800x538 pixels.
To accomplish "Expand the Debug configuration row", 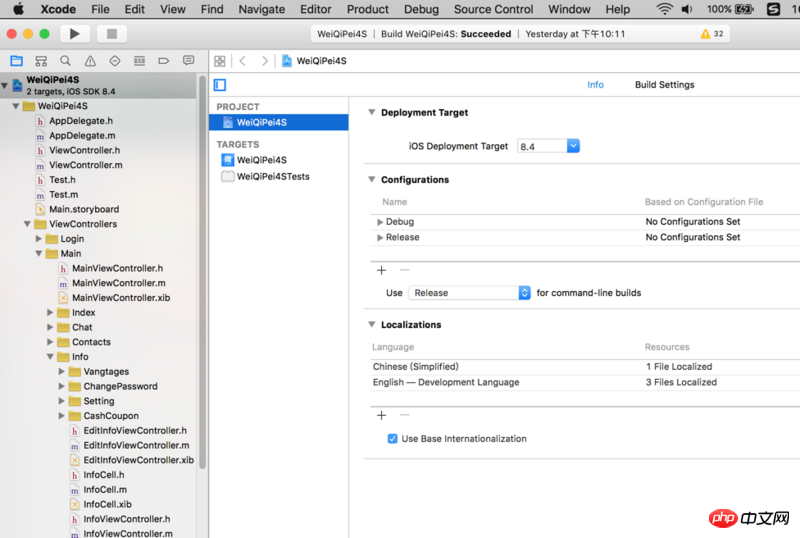I will (x=380, y=222).
